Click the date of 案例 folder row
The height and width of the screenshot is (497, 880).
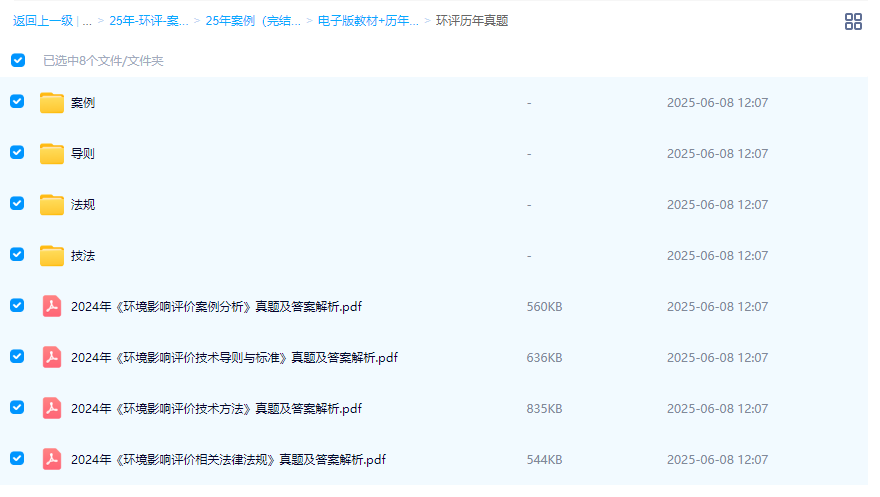point(717,103)
